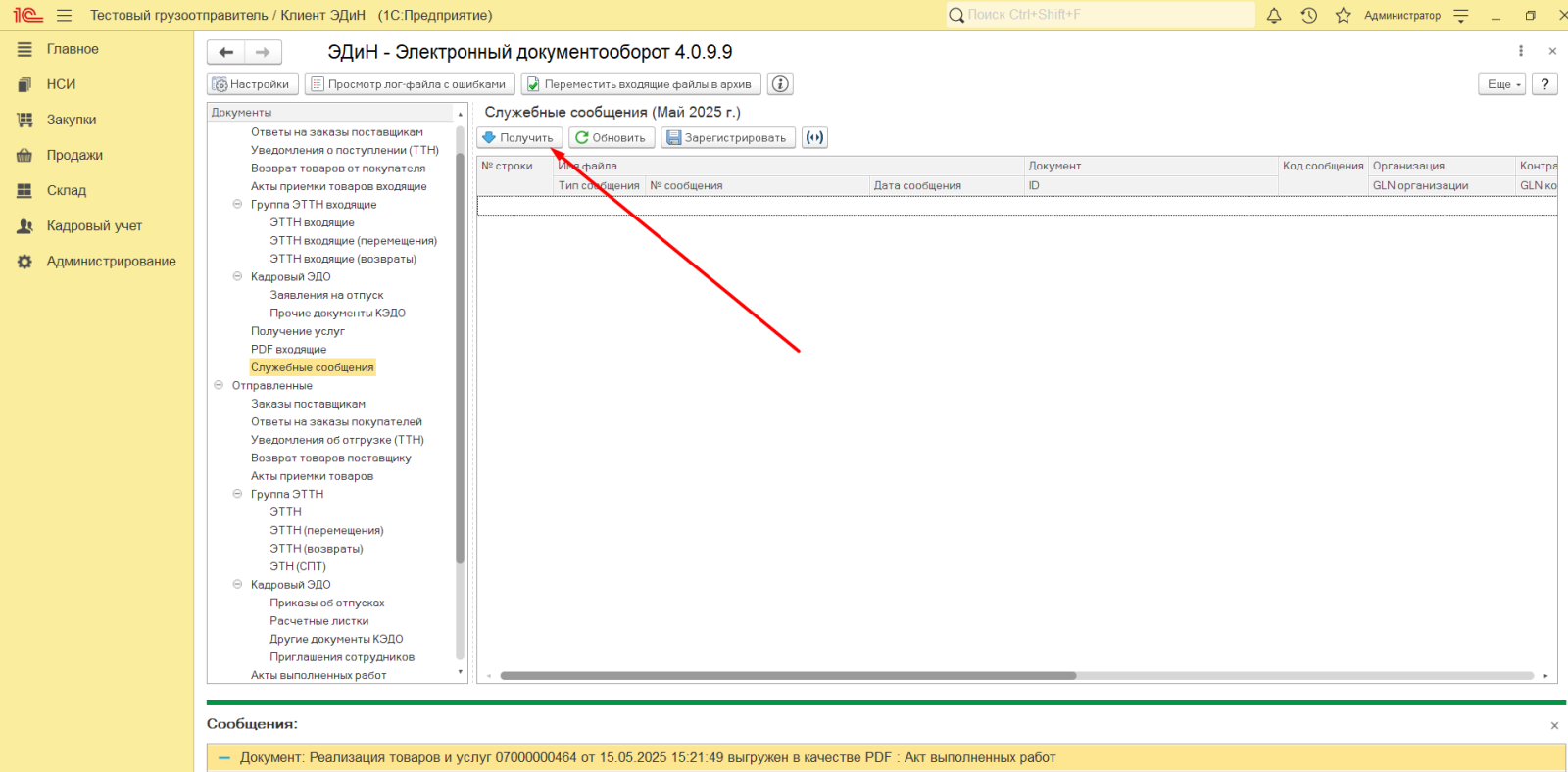The height and width of the screenshot is (772, 1568).
Task: Open the history clock icon
Action: 1309,16
